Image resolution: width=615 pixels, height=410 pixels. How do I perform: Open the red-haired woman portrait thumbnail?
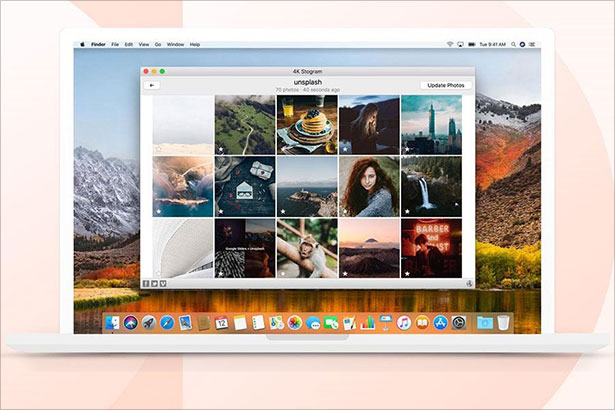pyautogui.click(x=369, y=186)
